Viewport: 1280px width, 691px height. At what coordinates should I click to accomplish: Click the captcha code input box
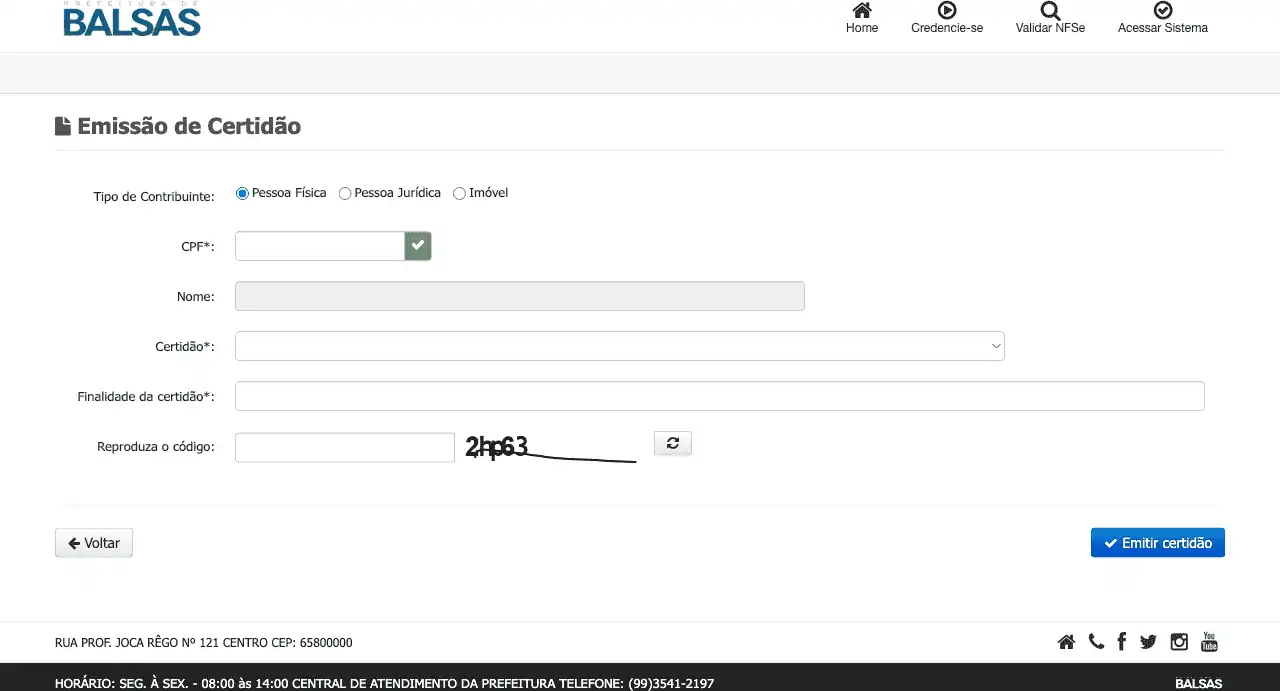(344, 447)
